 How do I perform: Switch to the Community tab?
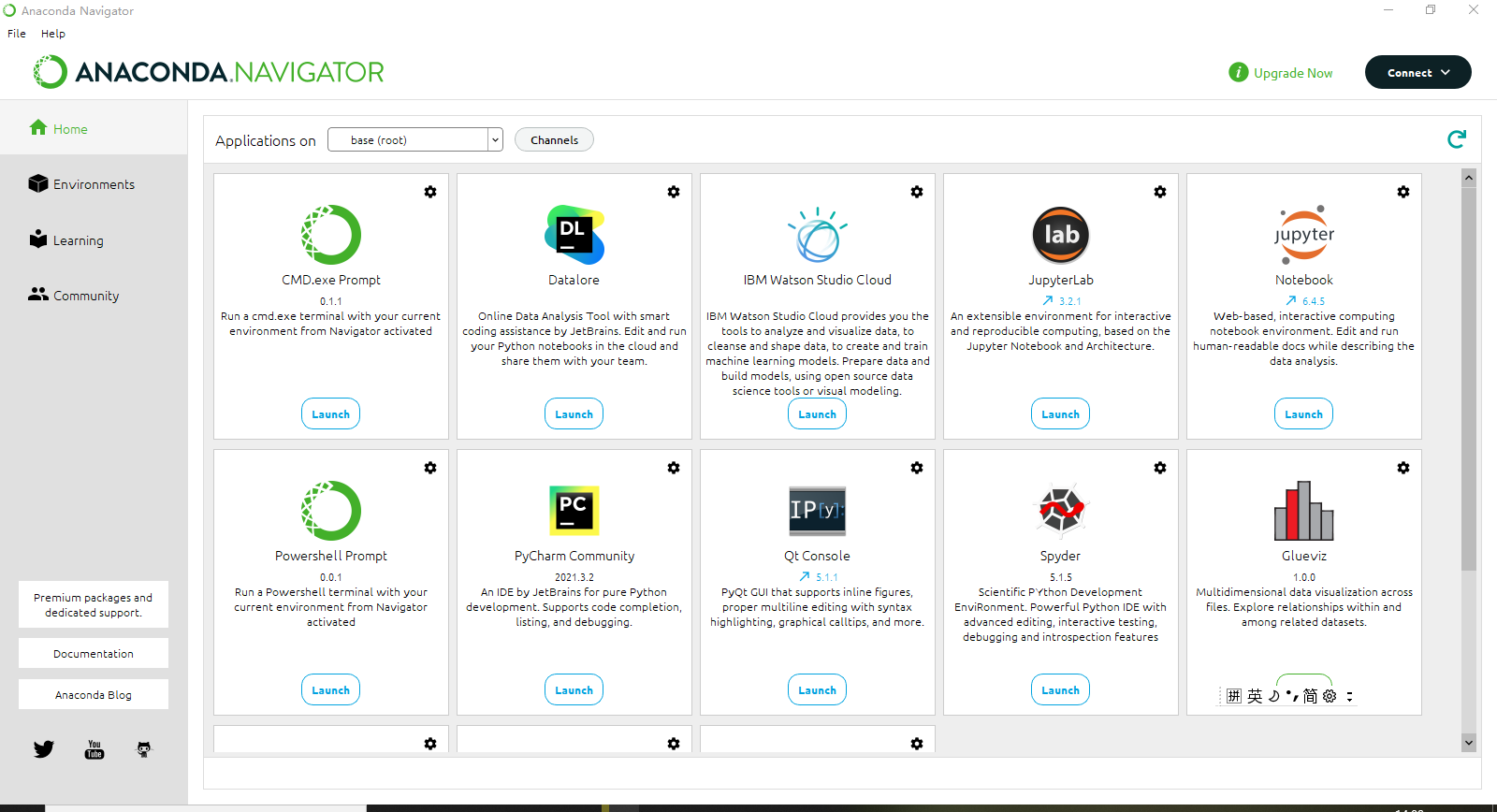pyautogui.click(x=94, y=296)
